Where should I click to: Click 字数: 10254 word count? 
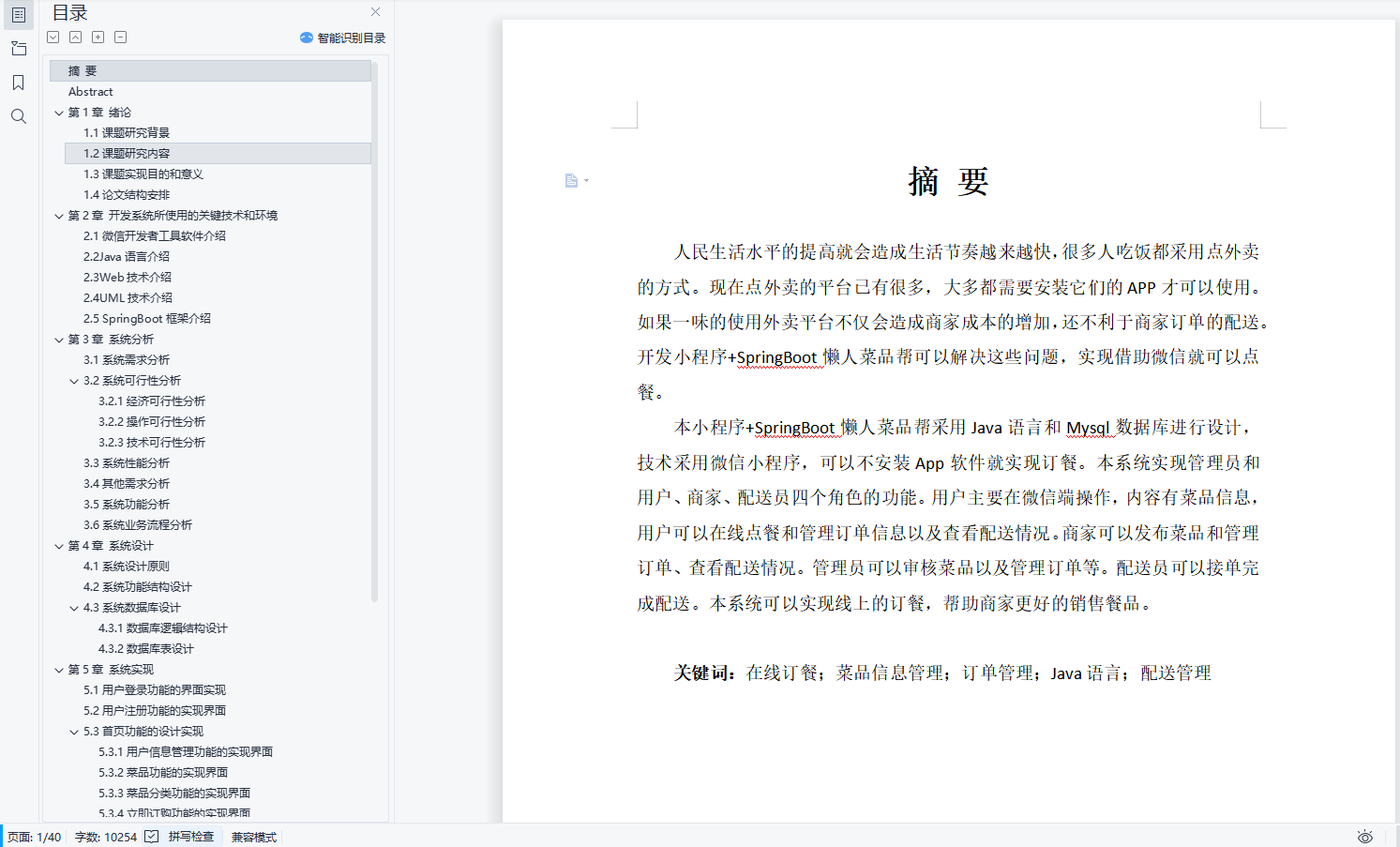[x=105, y=837]
